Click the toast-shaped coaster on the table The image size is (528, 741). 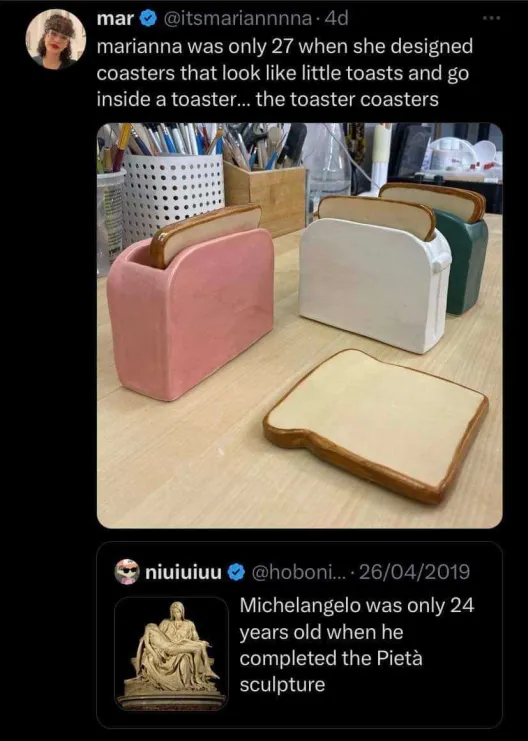(x=376, y=425)
